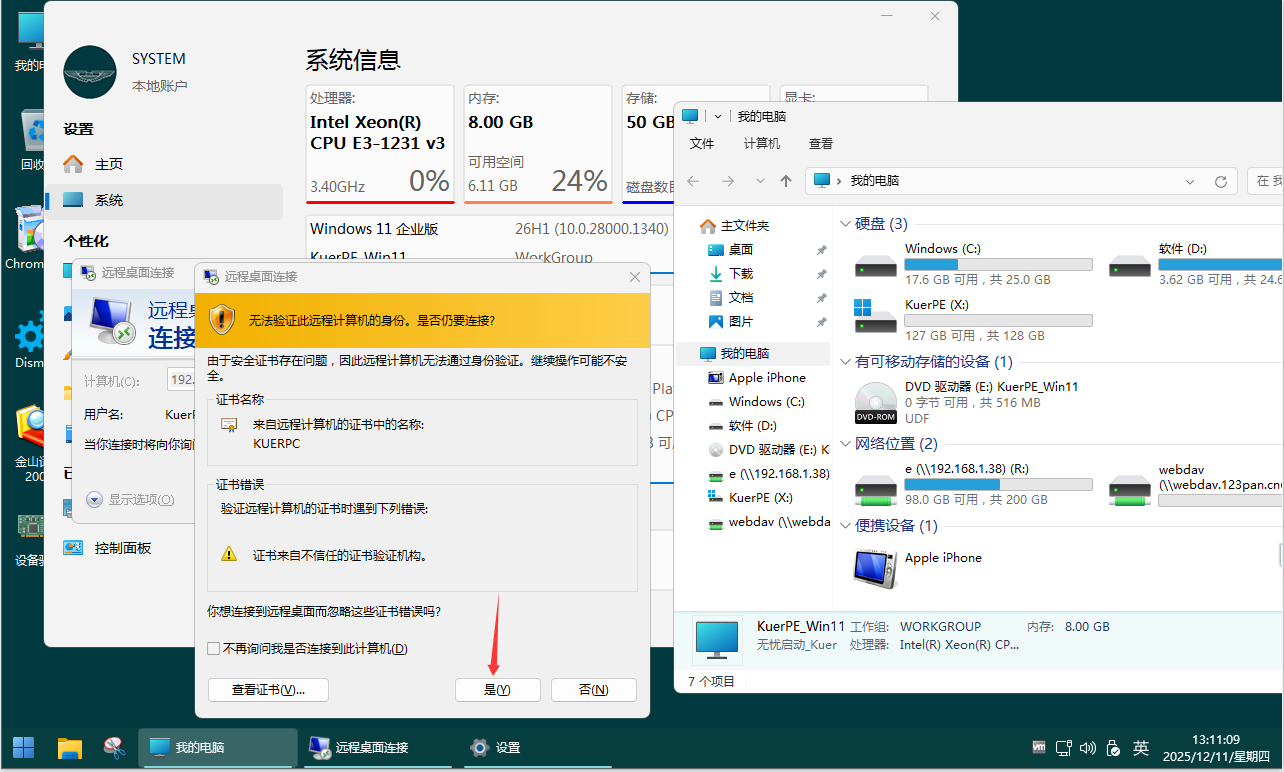
Task: Expand 显示选项 in Remote Desktop window
Action: [x=95, y=499]
